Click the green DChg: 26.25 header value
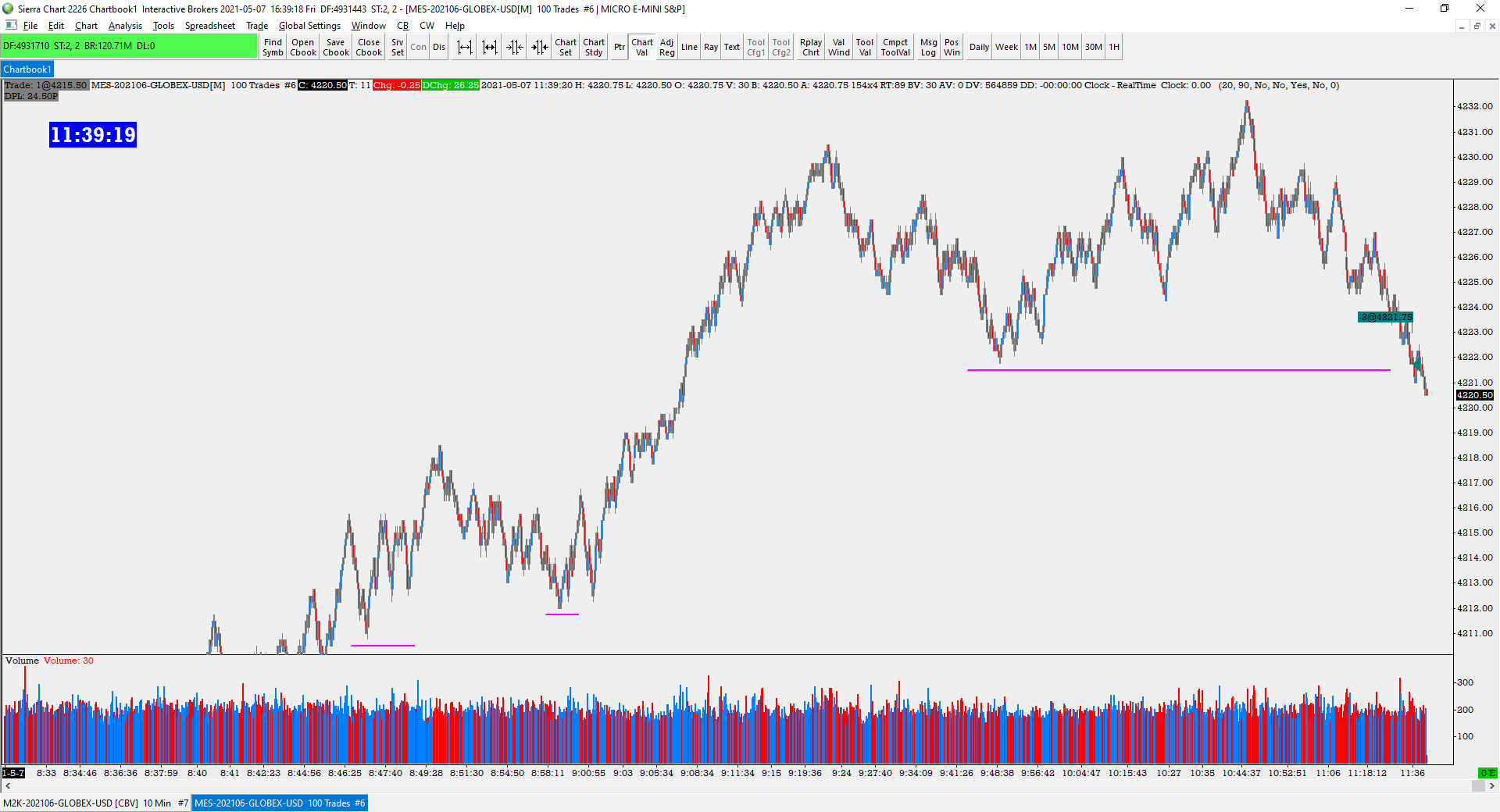The width and height of the screenshot is (1500, 812). pyautogui.click(x=451, y=85)
